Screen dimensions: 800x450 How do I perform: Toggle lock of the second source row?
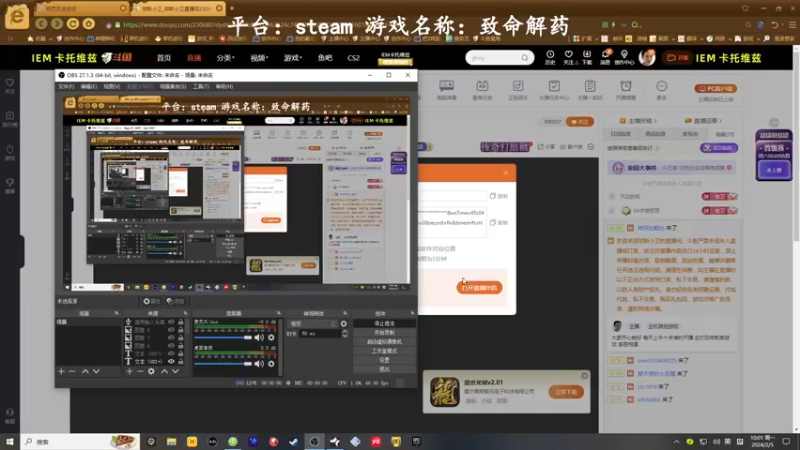tap(181, 330)
